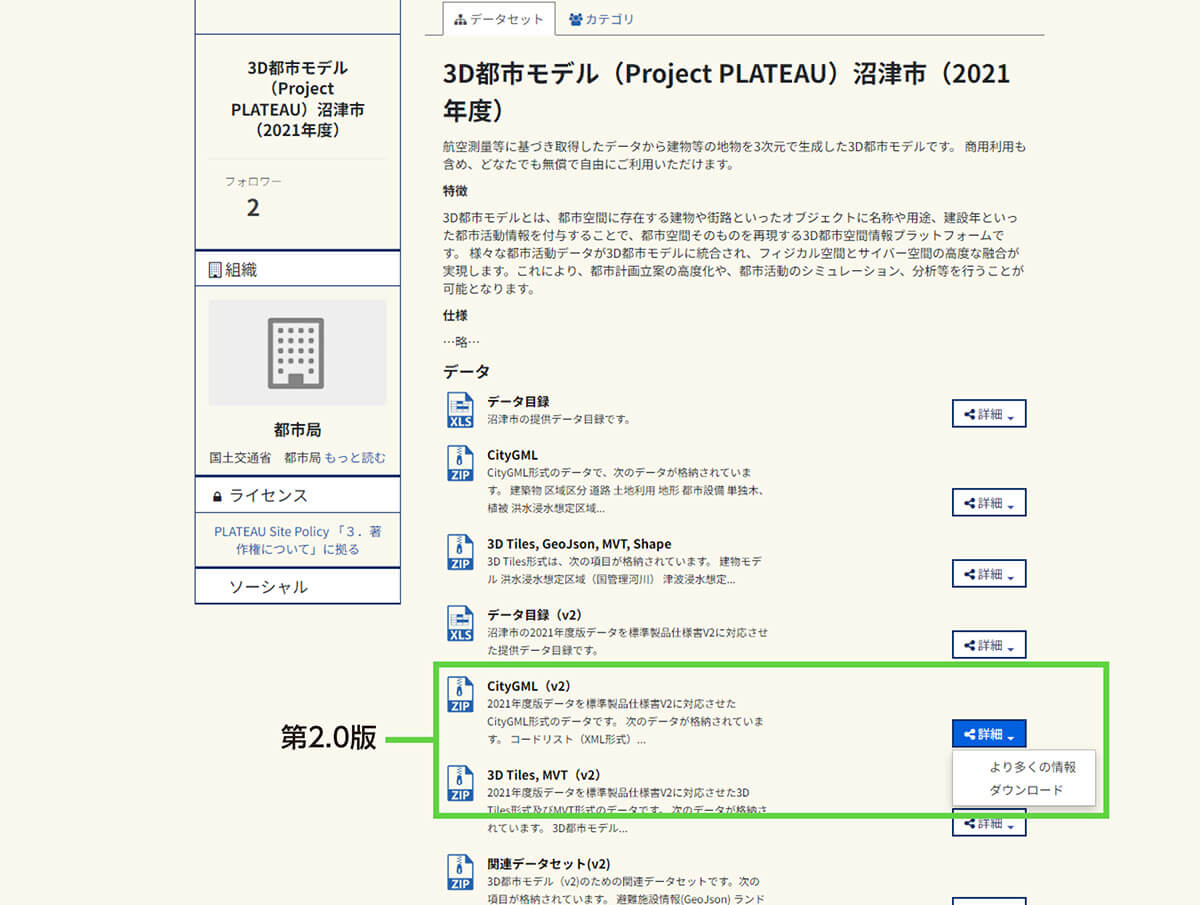
Task: Click the XLS icon for データ目録
Action: 460,410
